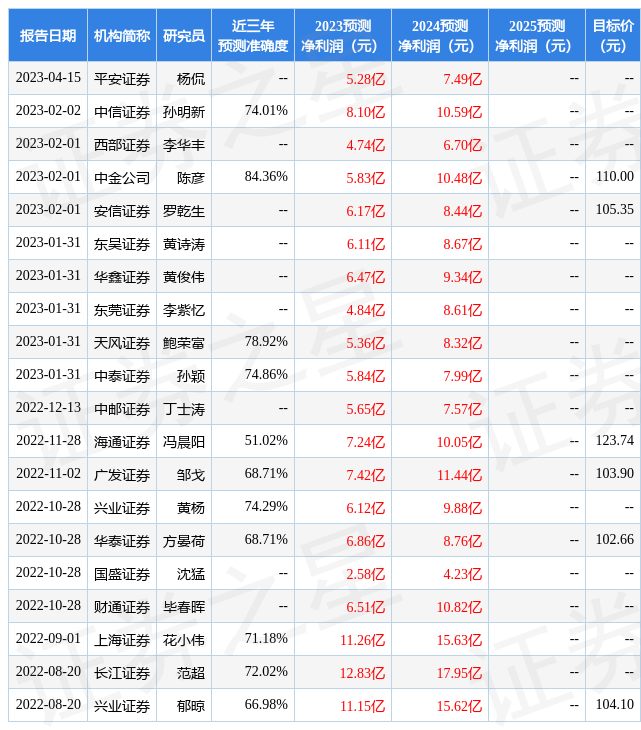
Task: Click the 2022-12-13 report date
Action: (x=48, y=407)
